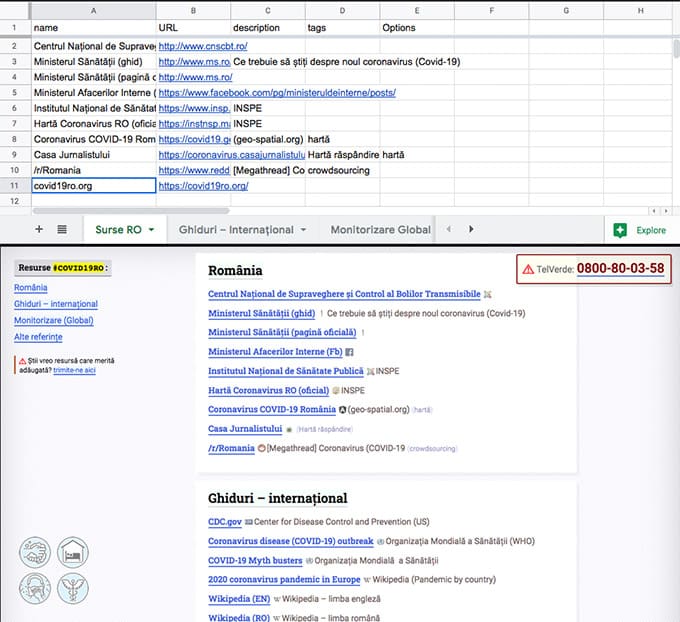This screenshot has height=622, width=680.
Task: Open Ministerul Sănătății (ghid) page link
Action: click(x=262, y=314)
